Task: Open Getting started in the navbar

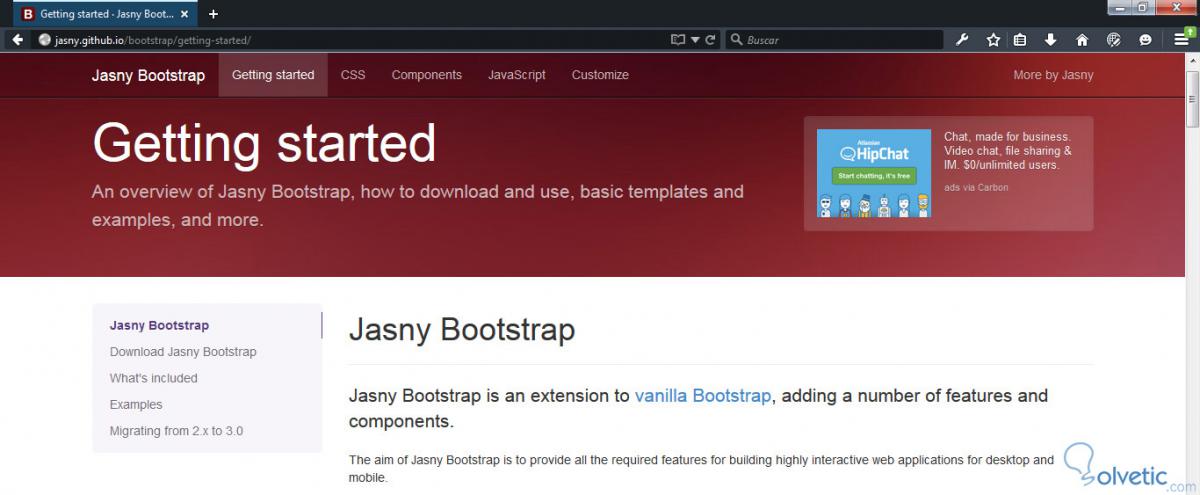Action: 273,75
